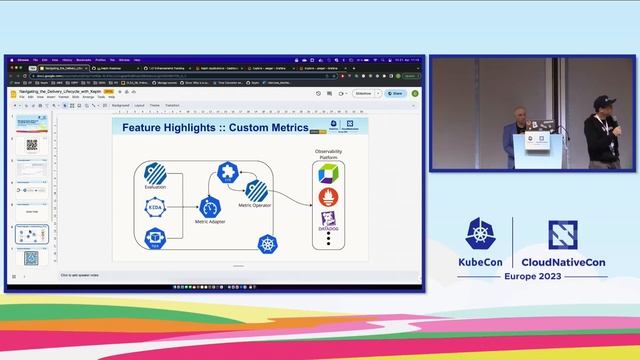Open Chrome menu in macOS bar
Image resolution: width=640 pixels, height=360 pixels.
tap(23, 60)
